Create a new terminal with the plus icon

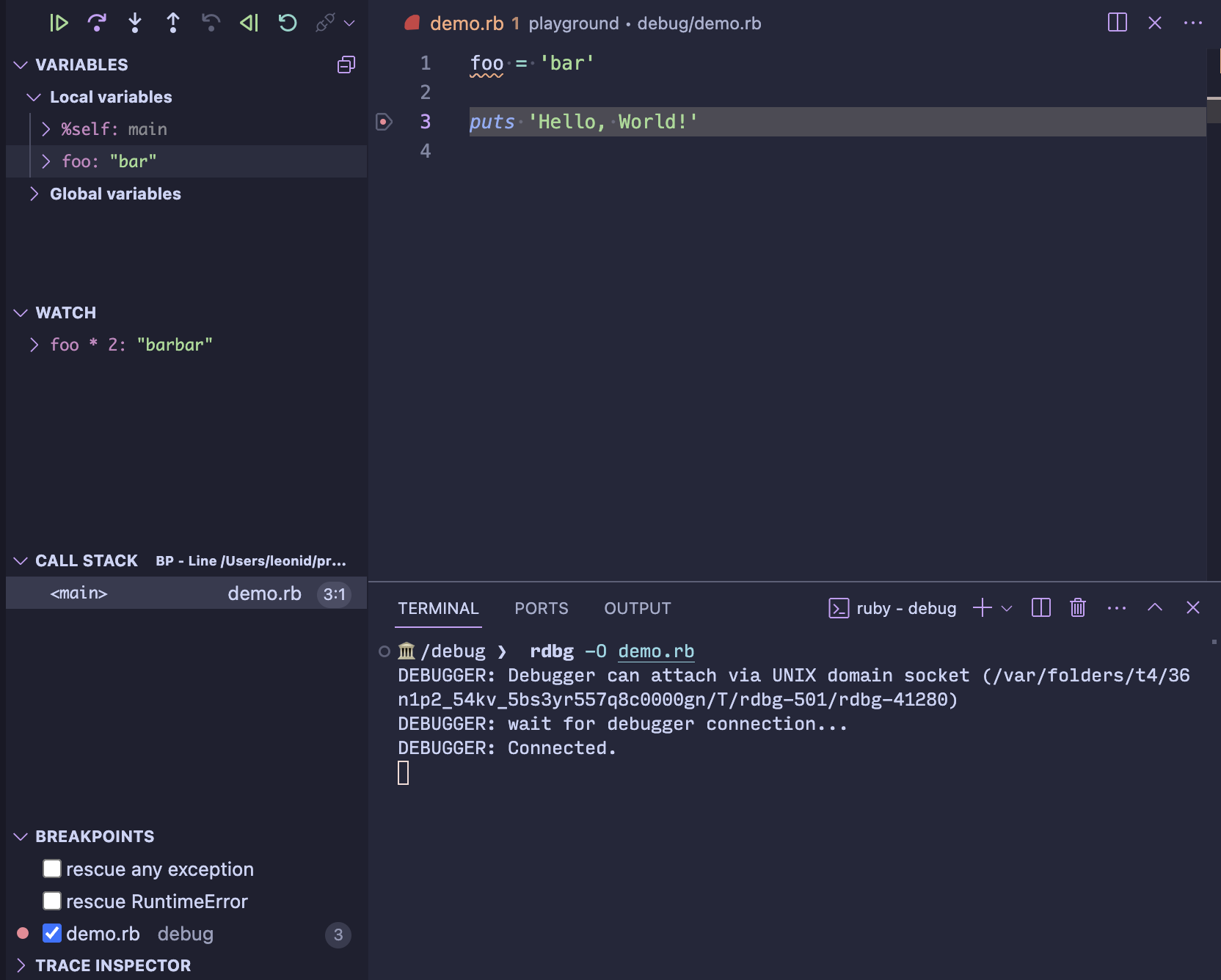pos(982,607)
